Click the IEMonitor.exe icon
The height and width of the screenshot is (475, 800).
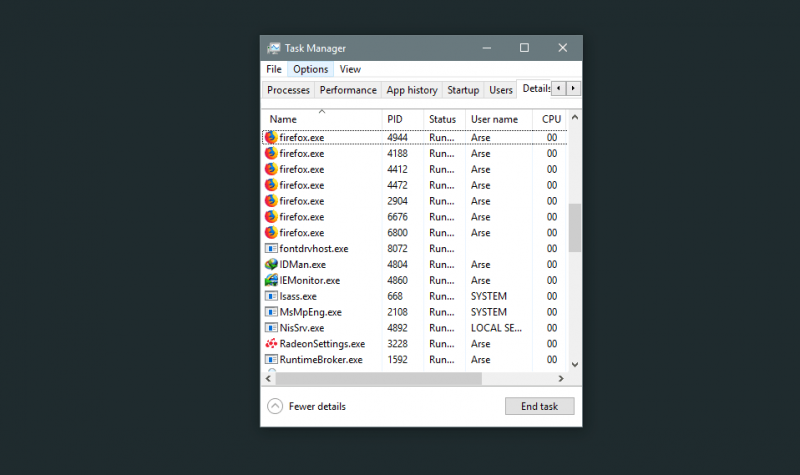click(271, 280)
